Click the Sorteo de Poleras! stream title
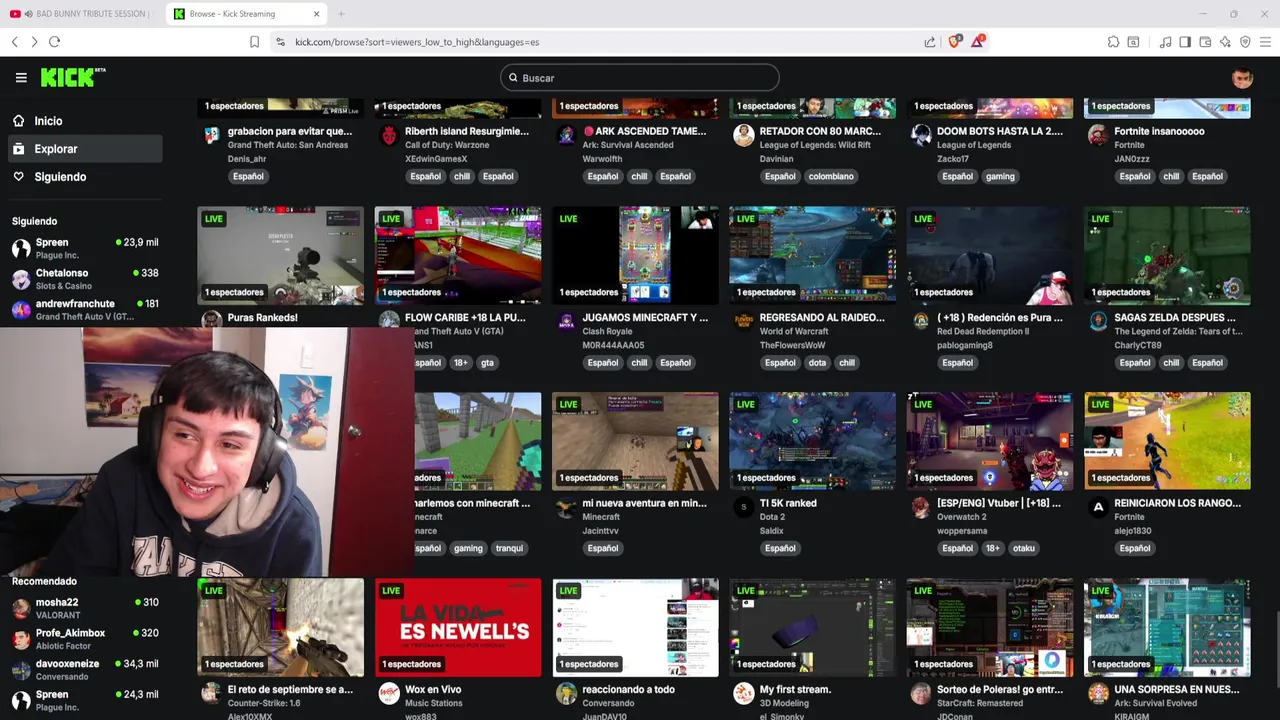Image resolution: width=1280 pixels, height=720 pixels. click(x=1000, y=689)
